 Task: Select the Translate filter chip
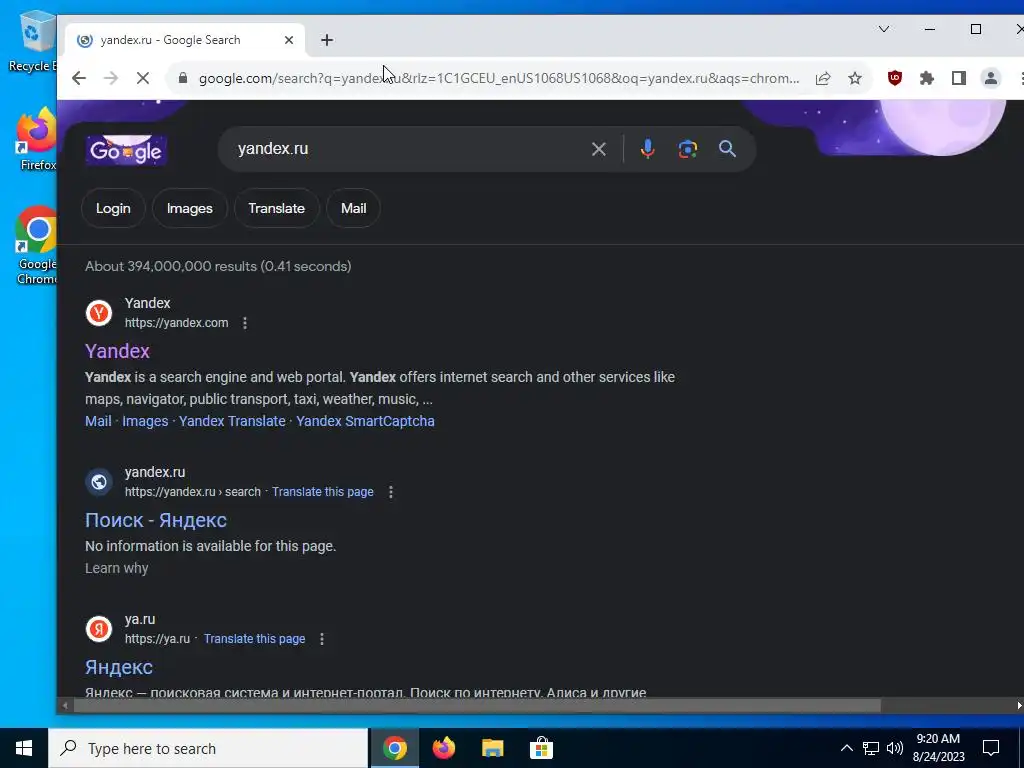point(276,208)
